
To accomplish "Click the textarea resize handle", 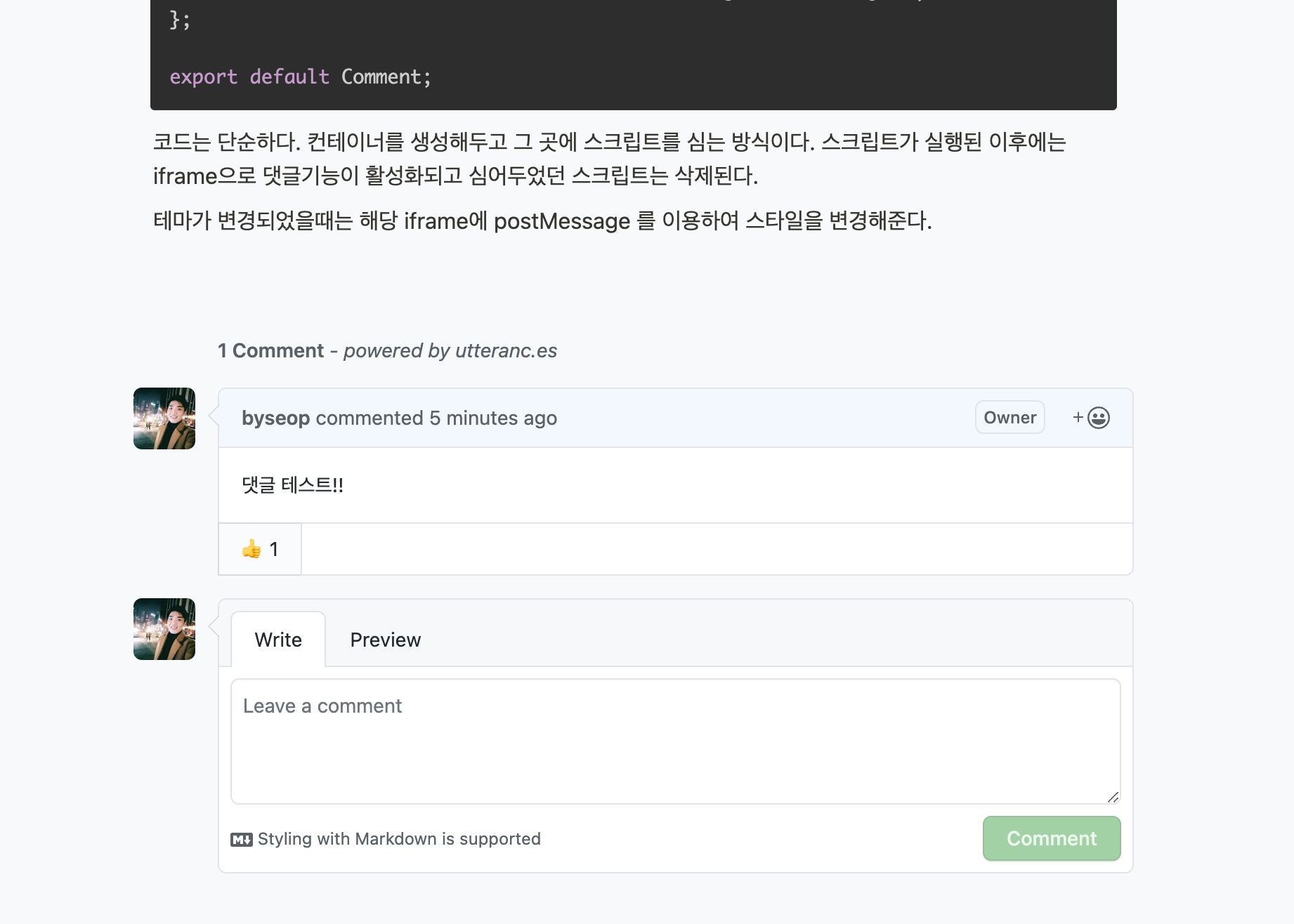I will [x=1114, y=797].
